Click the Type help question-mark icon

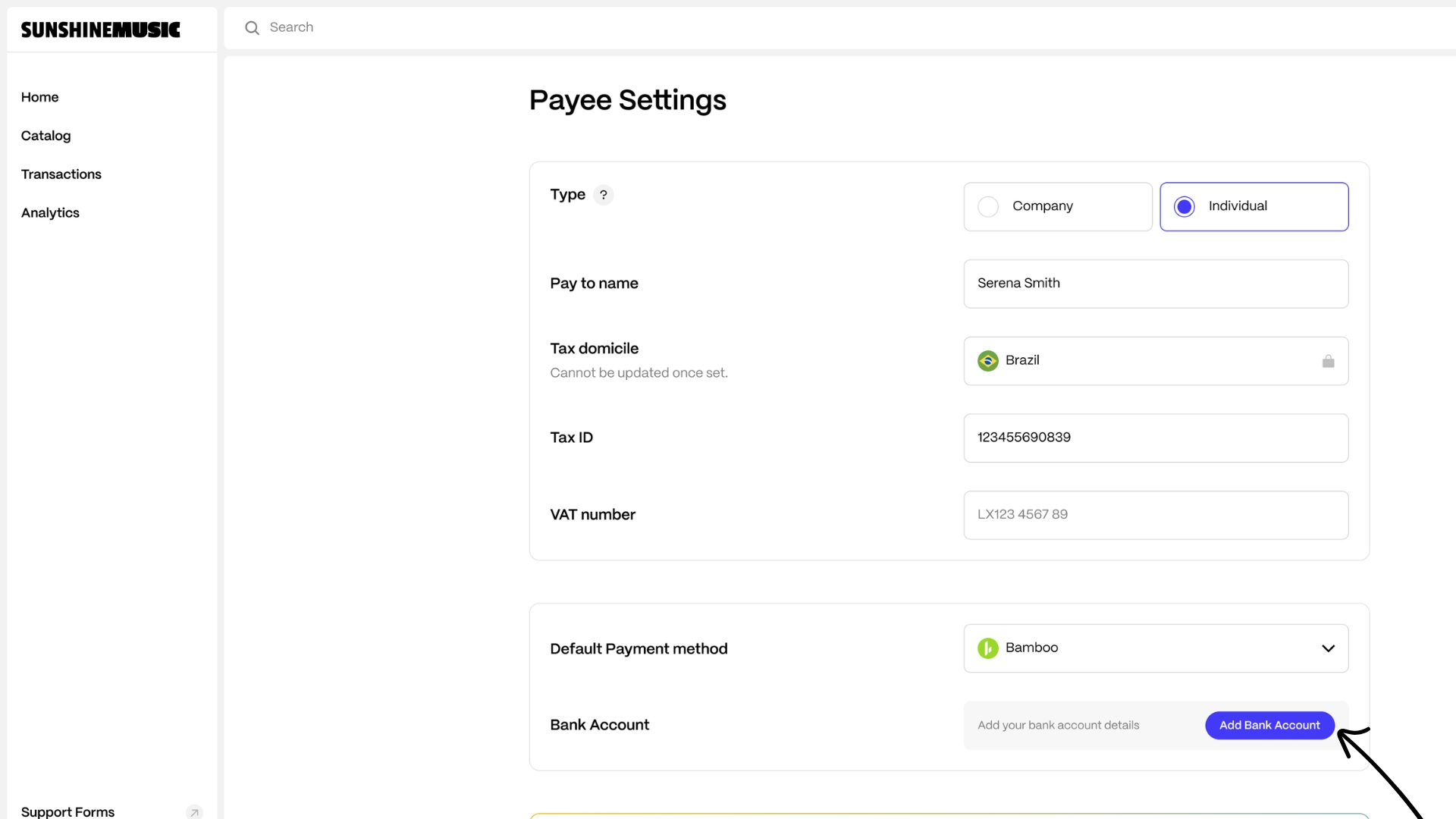point(604,195)
